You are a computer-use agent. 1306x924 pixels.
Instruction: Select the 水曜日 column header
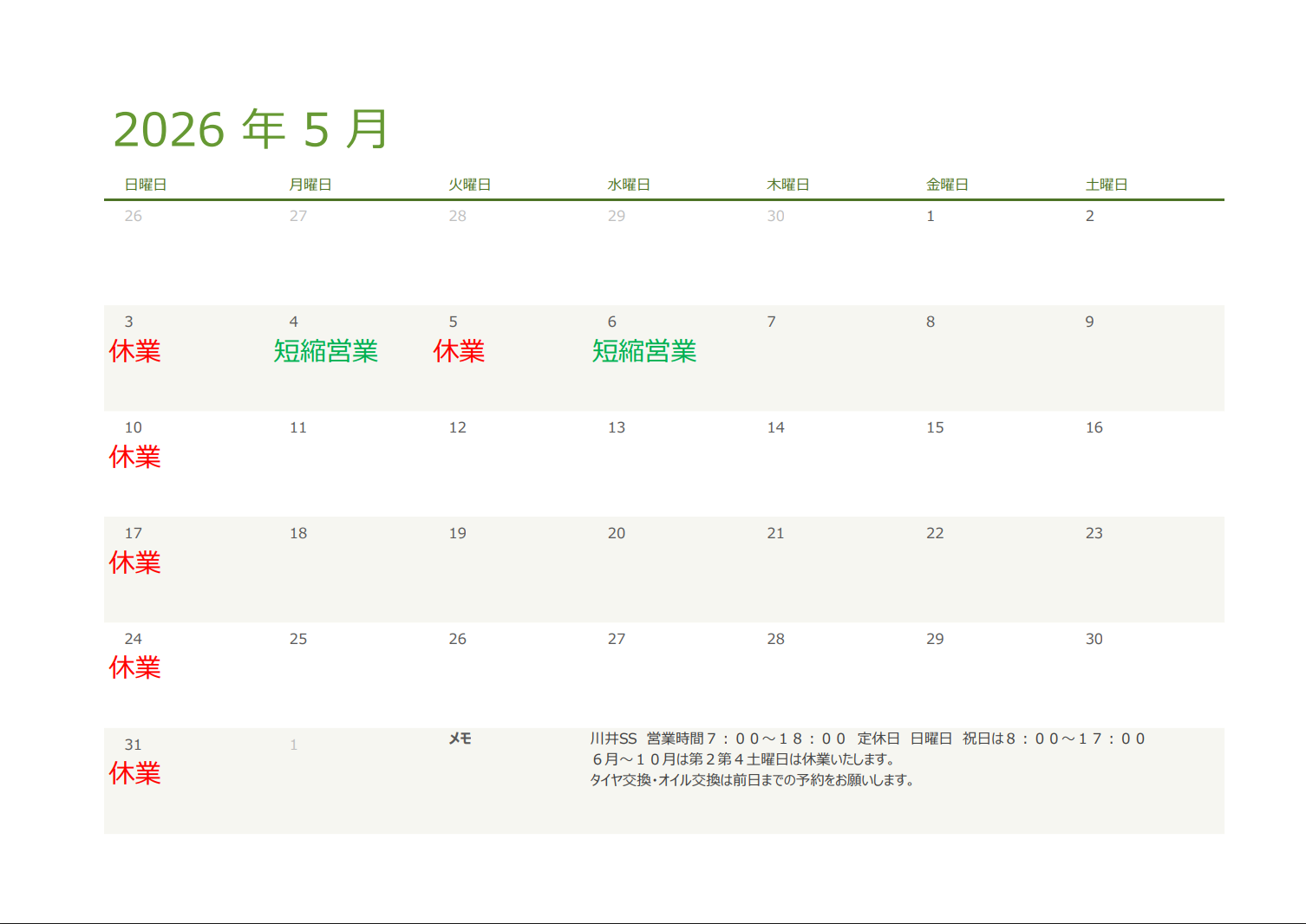tap(629, 185)
